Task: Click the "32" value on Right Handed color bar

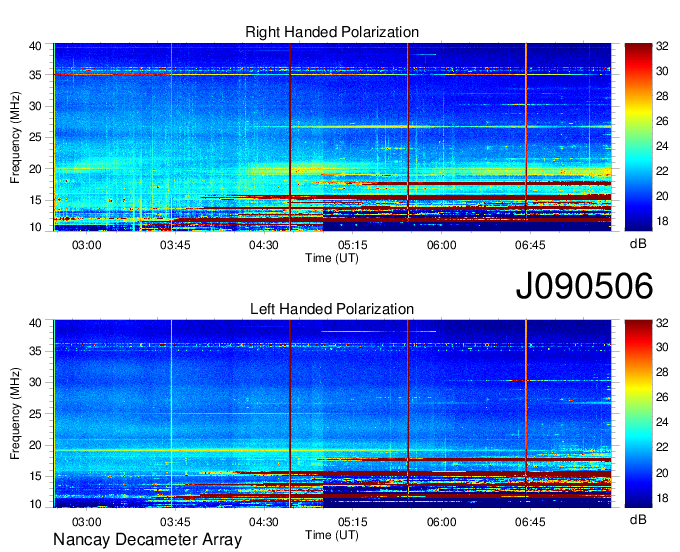Action: click(662, 46)
